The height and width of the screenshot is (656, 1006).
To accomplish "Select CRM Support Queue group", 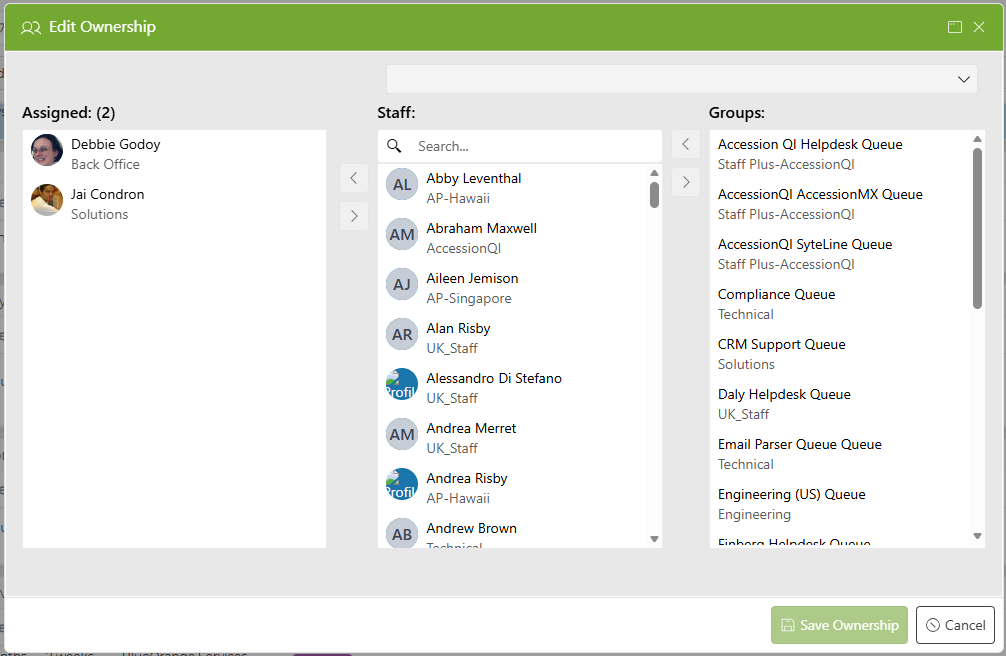I will [840, 354].
